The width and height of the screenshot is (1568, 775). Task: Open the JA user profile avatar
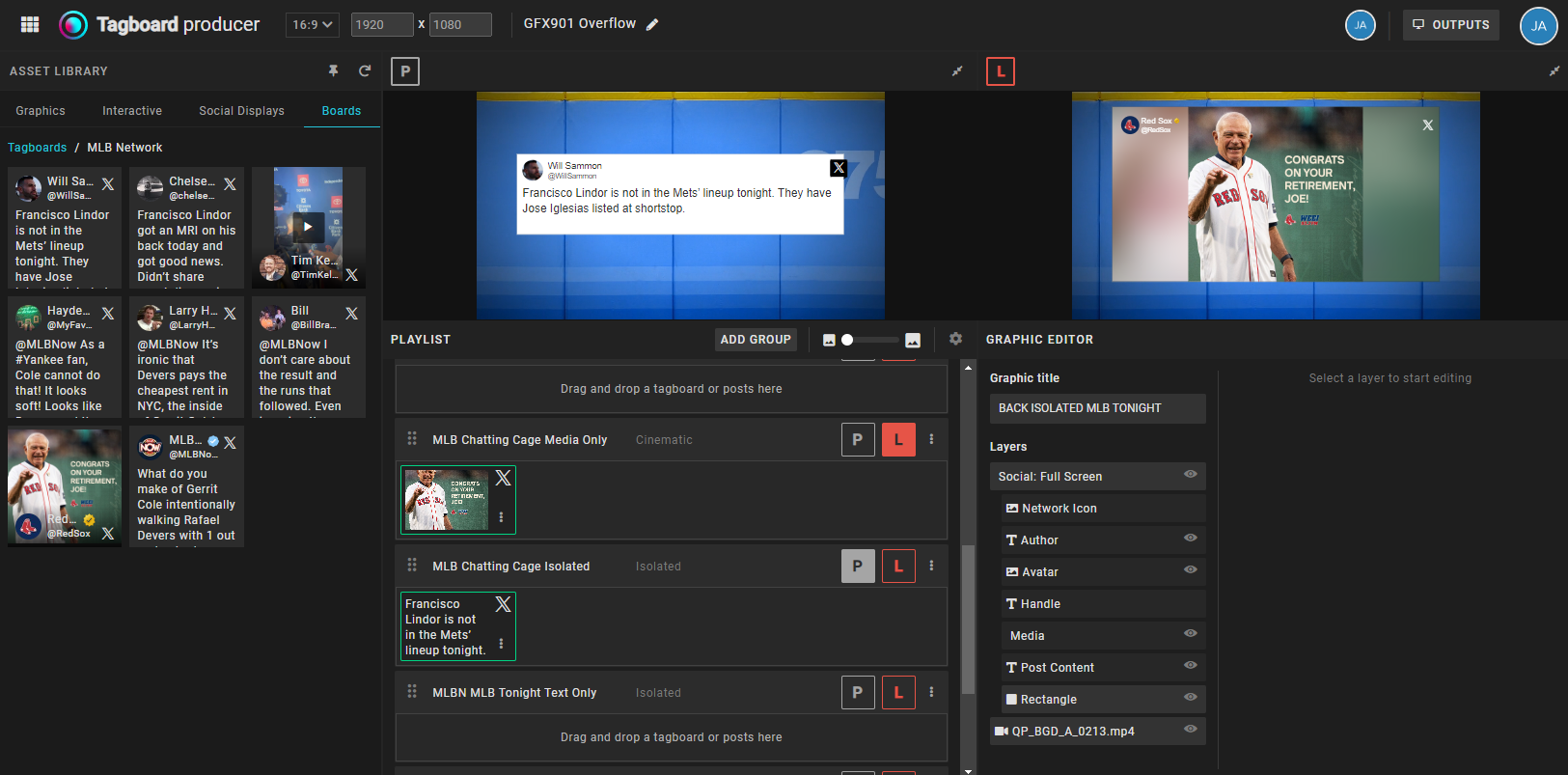point(1539,26)
